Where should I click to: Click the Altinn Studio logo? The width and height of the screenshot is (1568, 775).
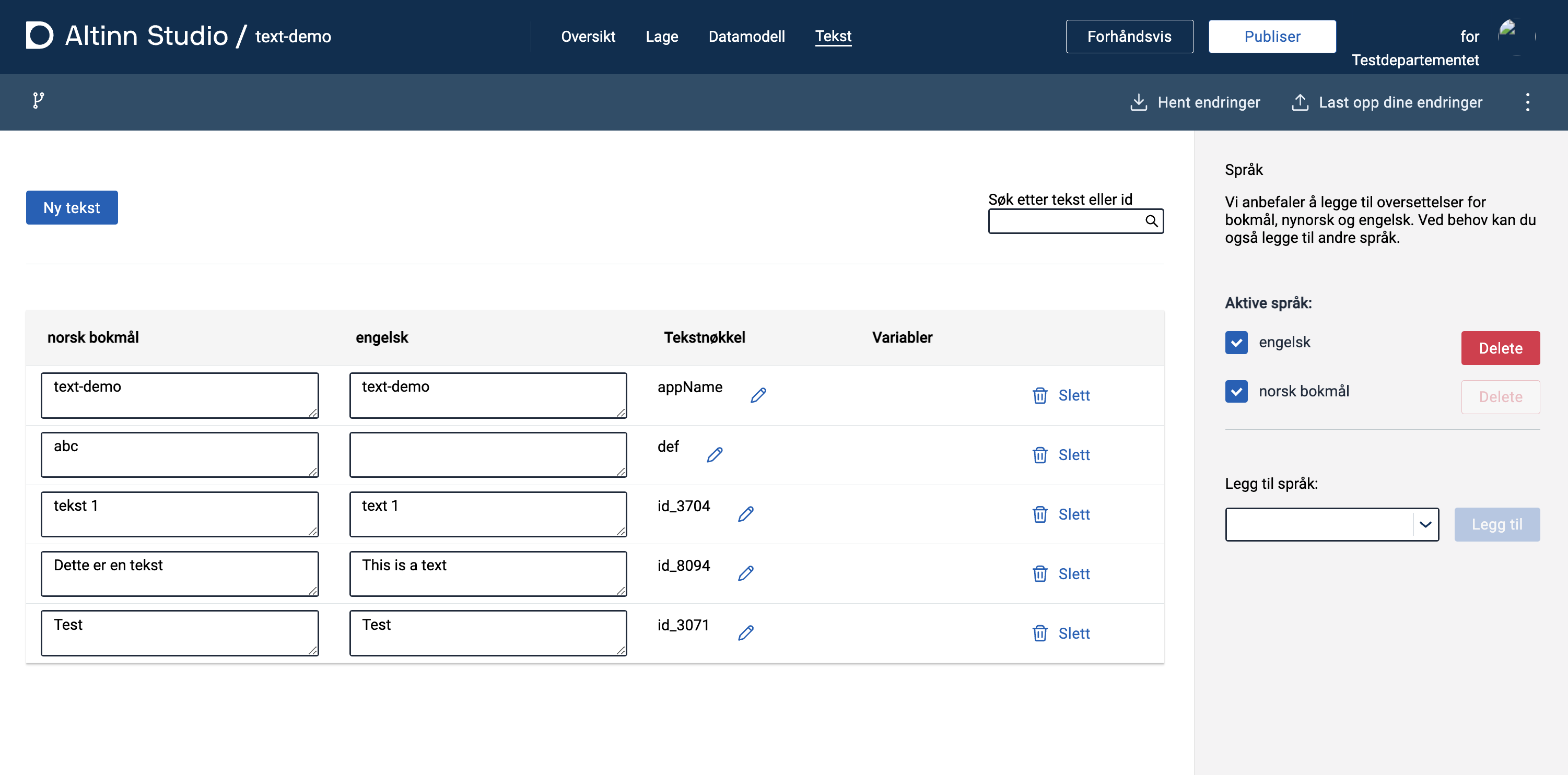pyautogui.click(x=40, y=36)
